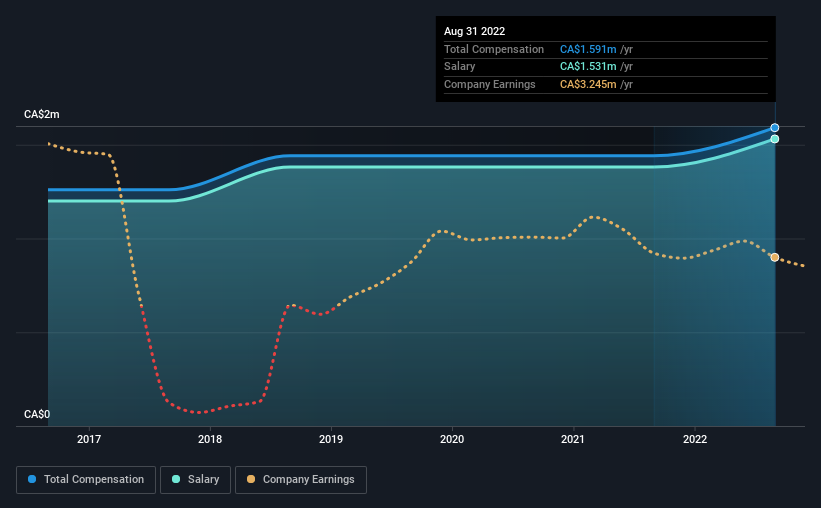Click the CA$1.591m total compensation value
The width and height of the screenshot is (821, 508).
[588, 49]
